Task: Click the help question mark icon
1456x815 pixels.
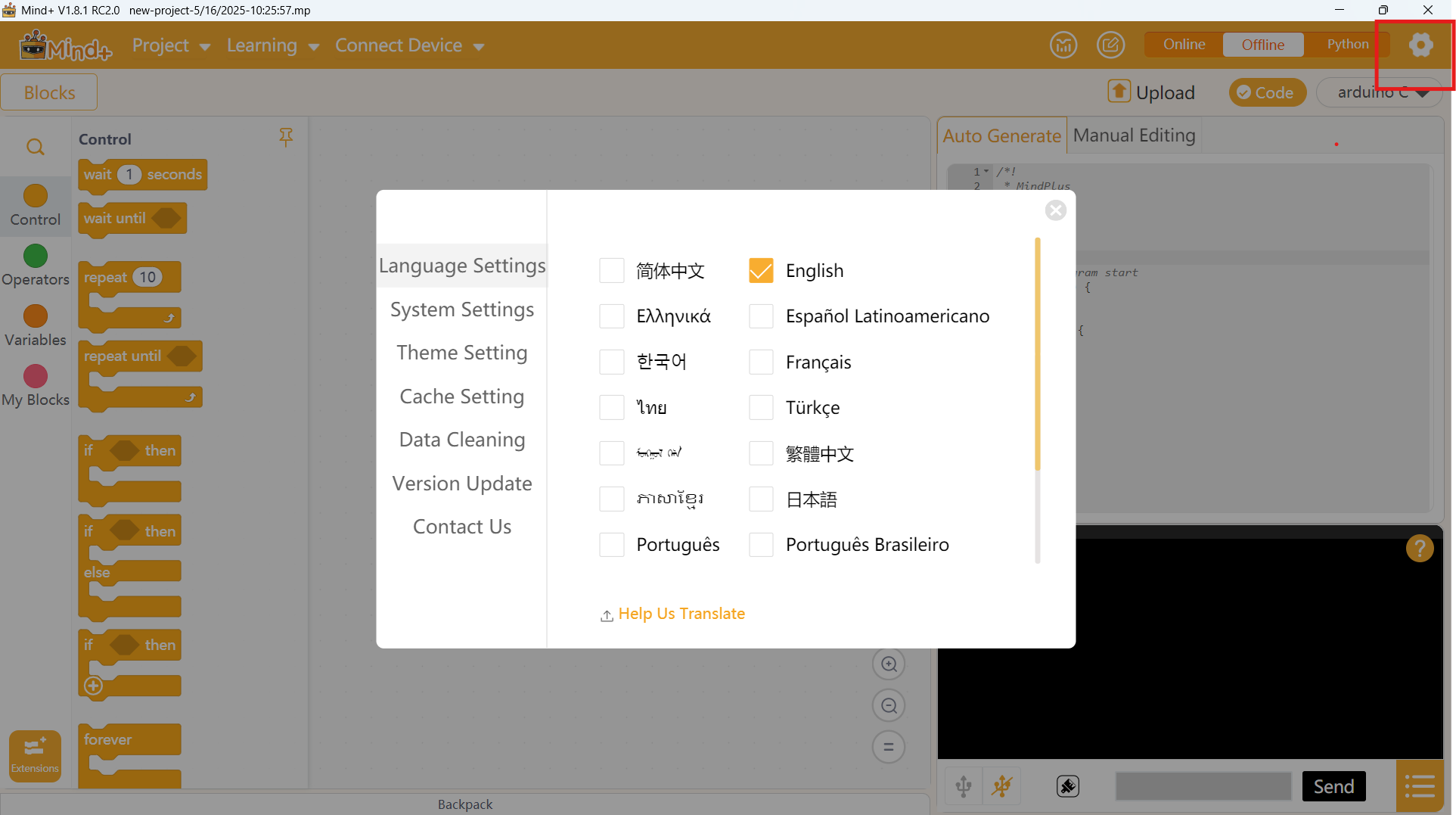Action: [x=1420, y=548]
